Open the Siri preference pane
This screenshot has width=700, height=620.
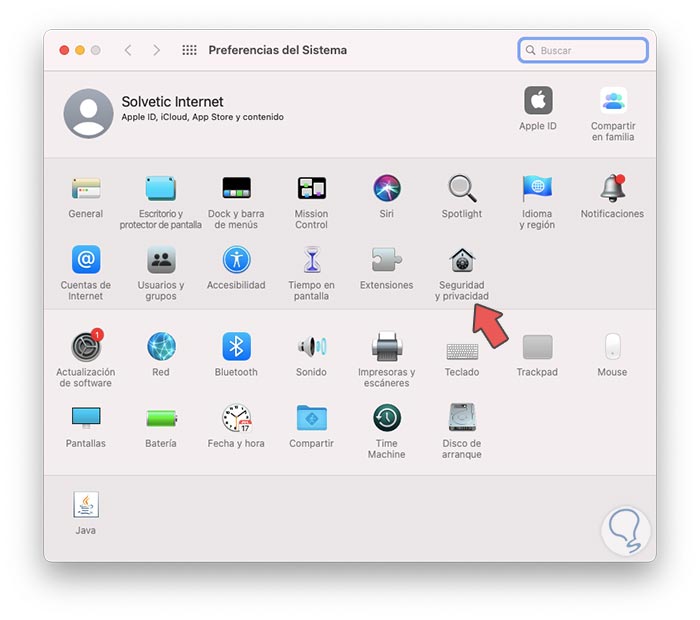click(x=386, y=189)
